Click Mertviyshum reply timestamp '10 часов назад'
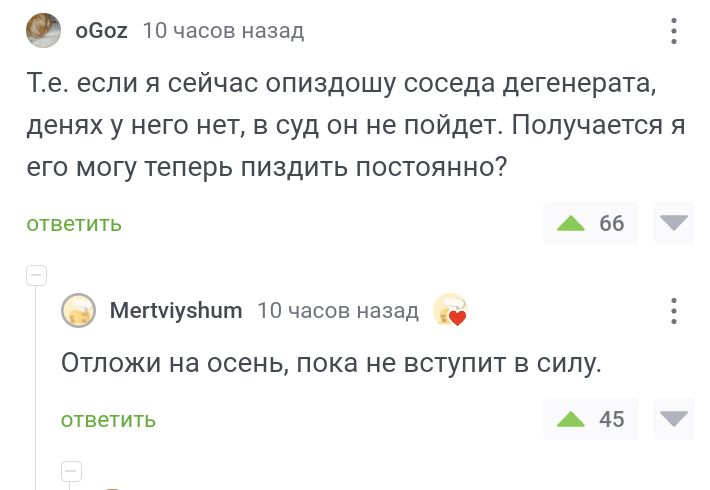 pyautogui.click(x=337, y=311)
